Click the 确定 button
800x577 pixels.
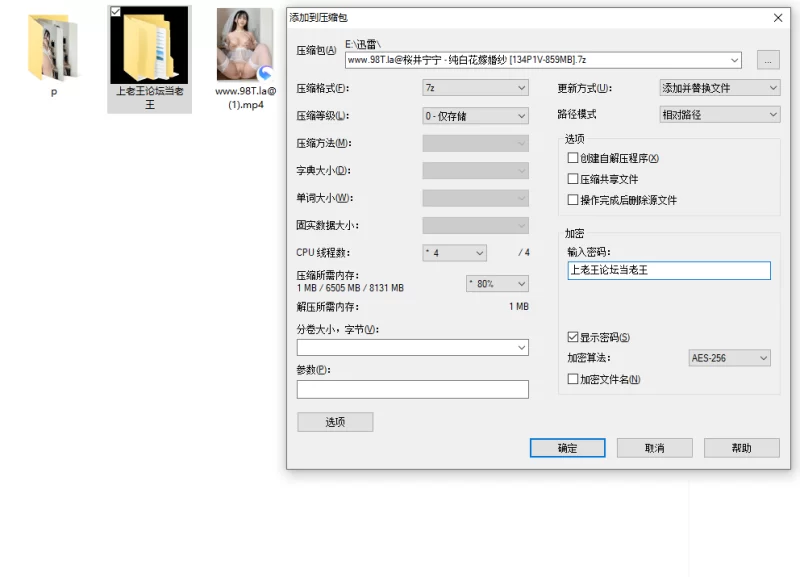(567, 448)
